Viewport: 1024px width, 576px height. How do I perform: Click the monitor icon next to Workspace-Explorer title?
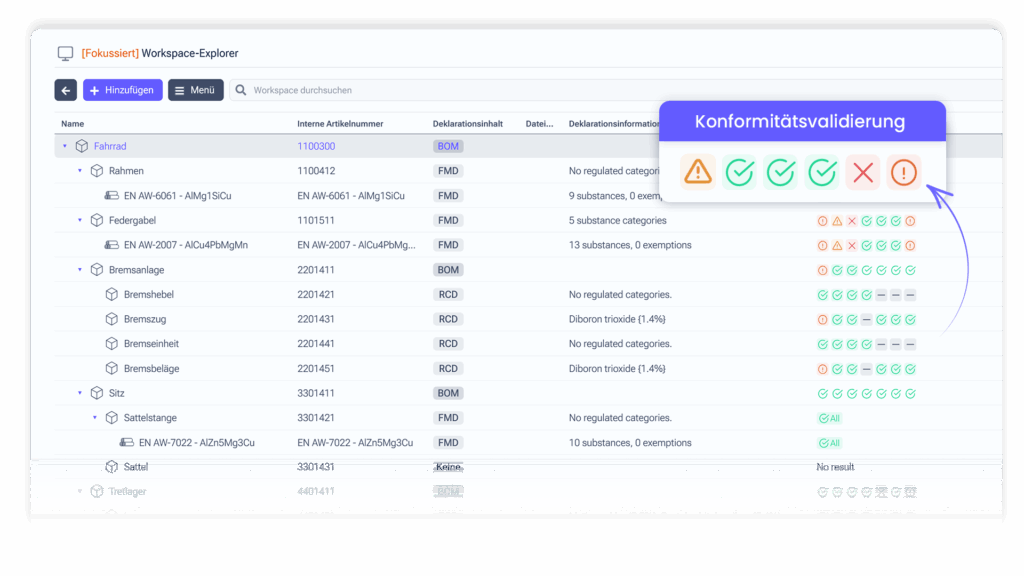65,51
